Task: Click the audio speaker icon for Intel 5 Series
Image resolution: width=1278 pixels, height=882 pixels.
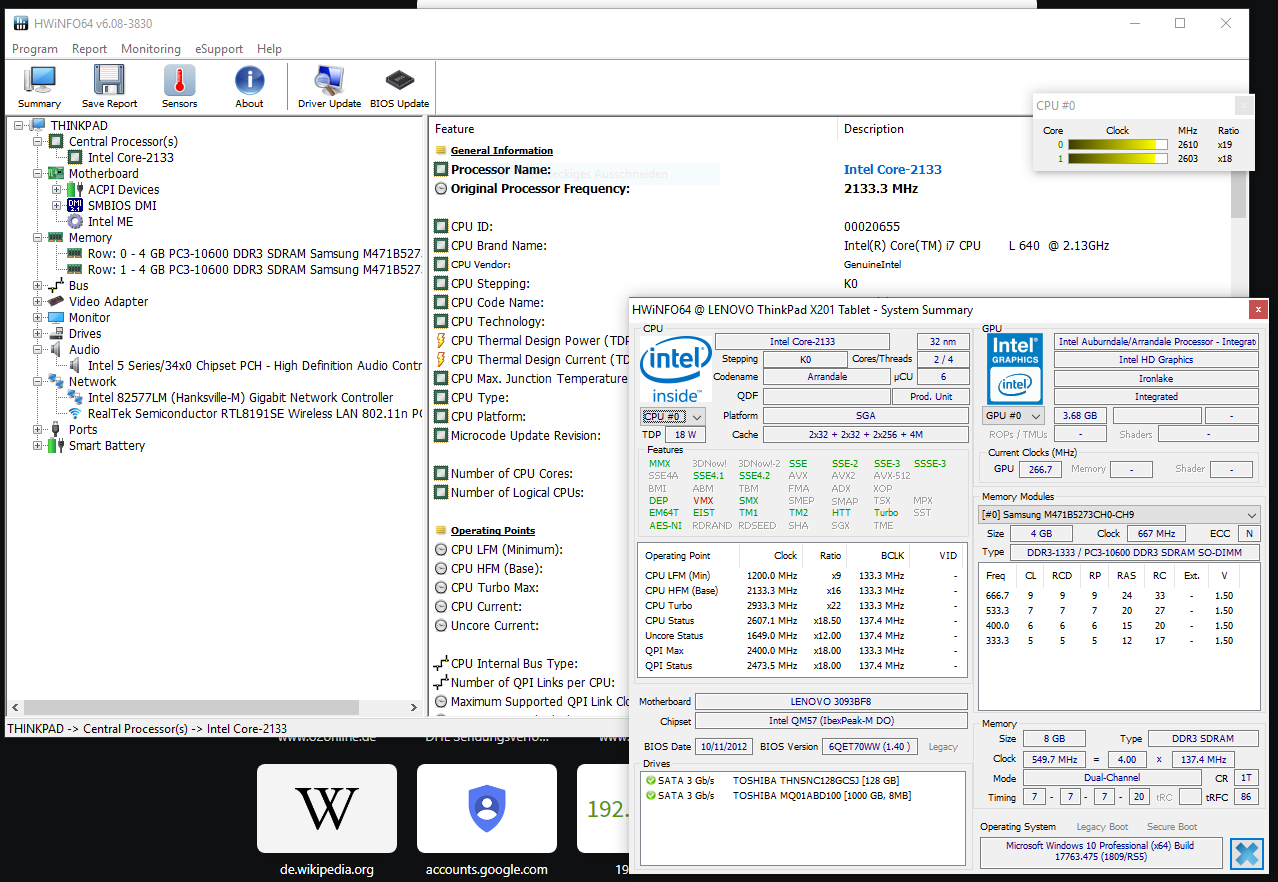Action: tap(75, 365)
